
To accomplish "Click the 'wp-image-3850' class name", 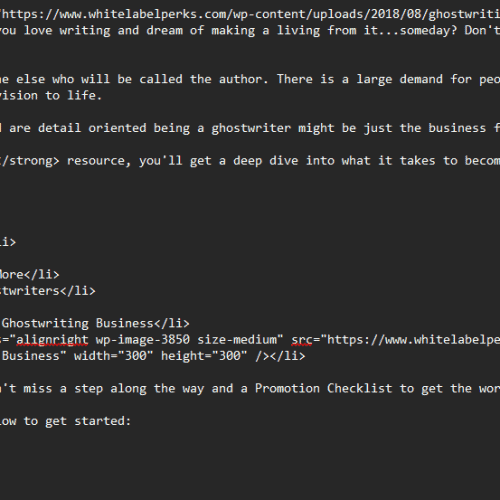I will 143,340.
